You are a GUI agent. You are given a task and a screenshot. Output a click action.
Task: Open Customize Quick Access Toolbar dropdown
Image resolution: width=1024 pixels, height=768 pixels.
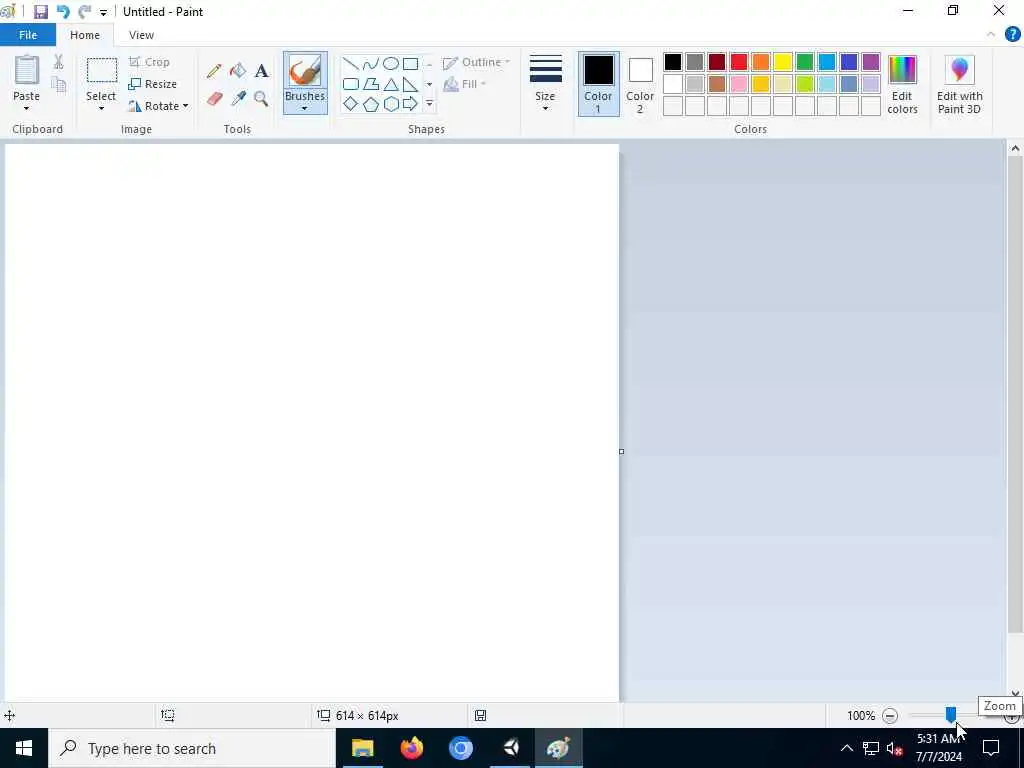click(x=103, y=12)
